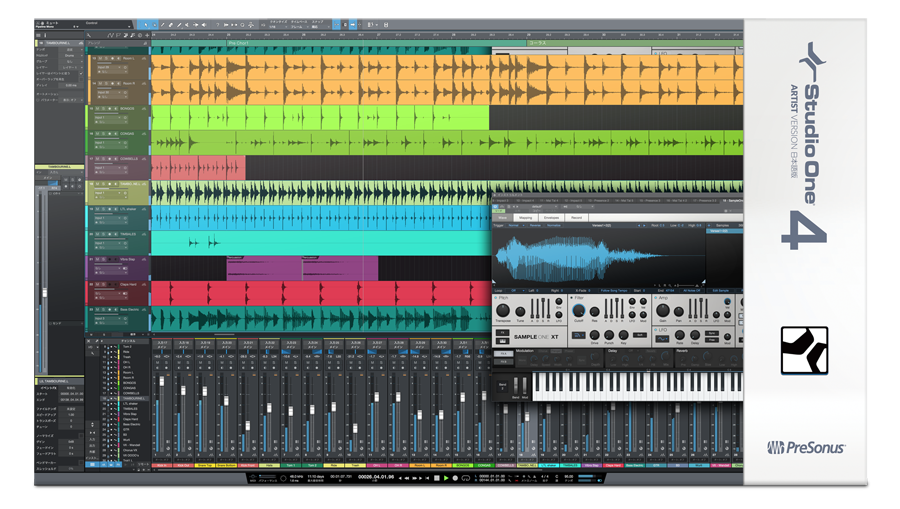
Task: Toggle the Filter section enable light
Action: [x=571, y=298]
